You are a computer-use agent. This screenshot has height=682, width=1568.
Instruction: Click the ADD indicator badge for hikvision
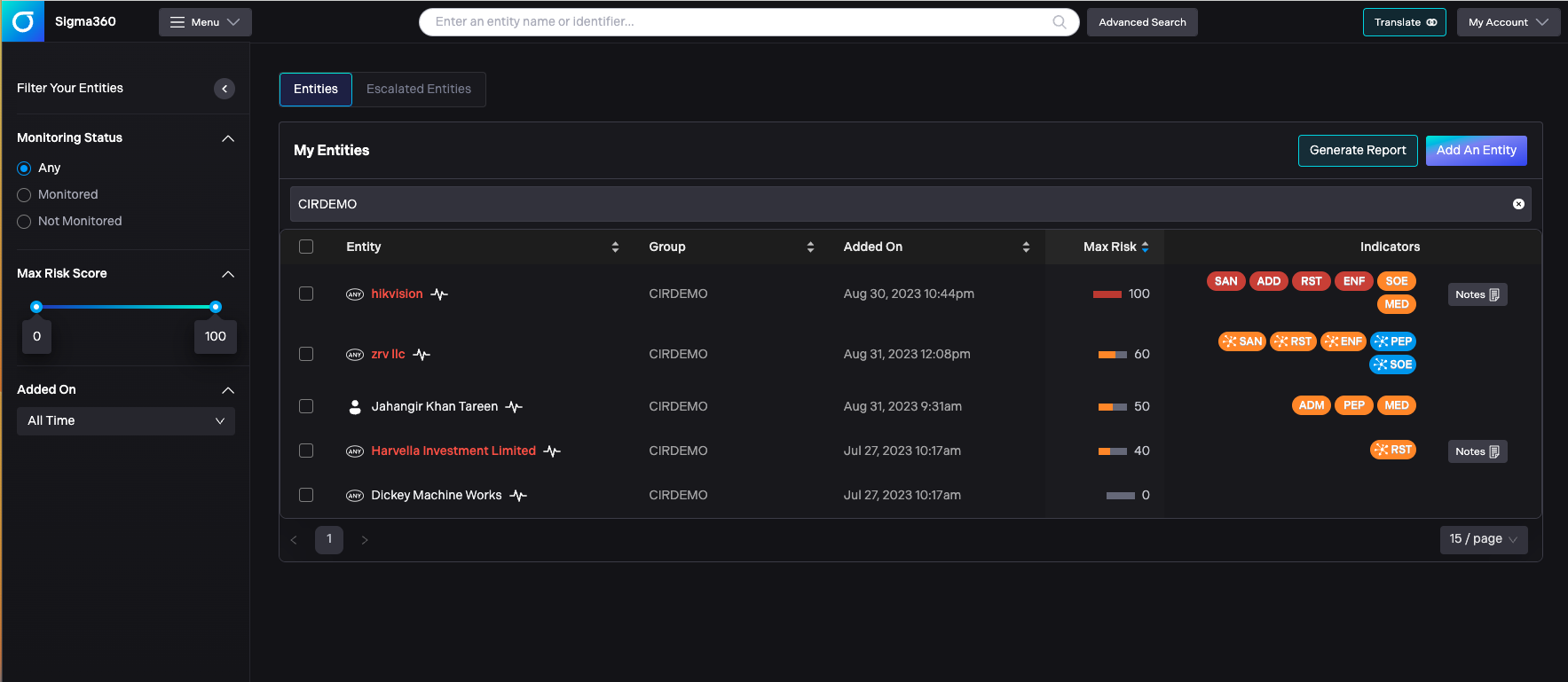coord(1269,281)
